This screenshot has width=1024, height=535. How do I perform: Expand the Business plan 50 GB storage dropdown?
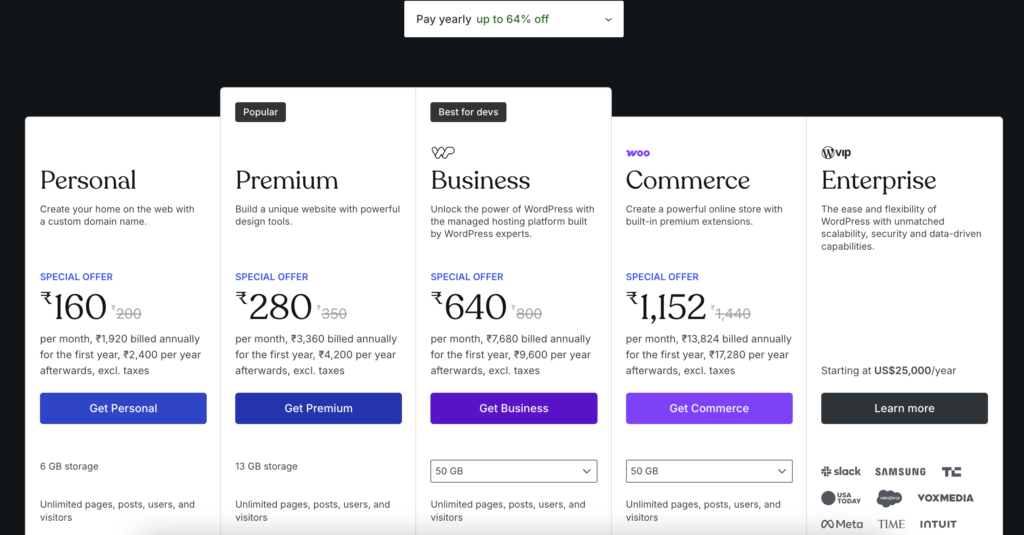point(514,471)
